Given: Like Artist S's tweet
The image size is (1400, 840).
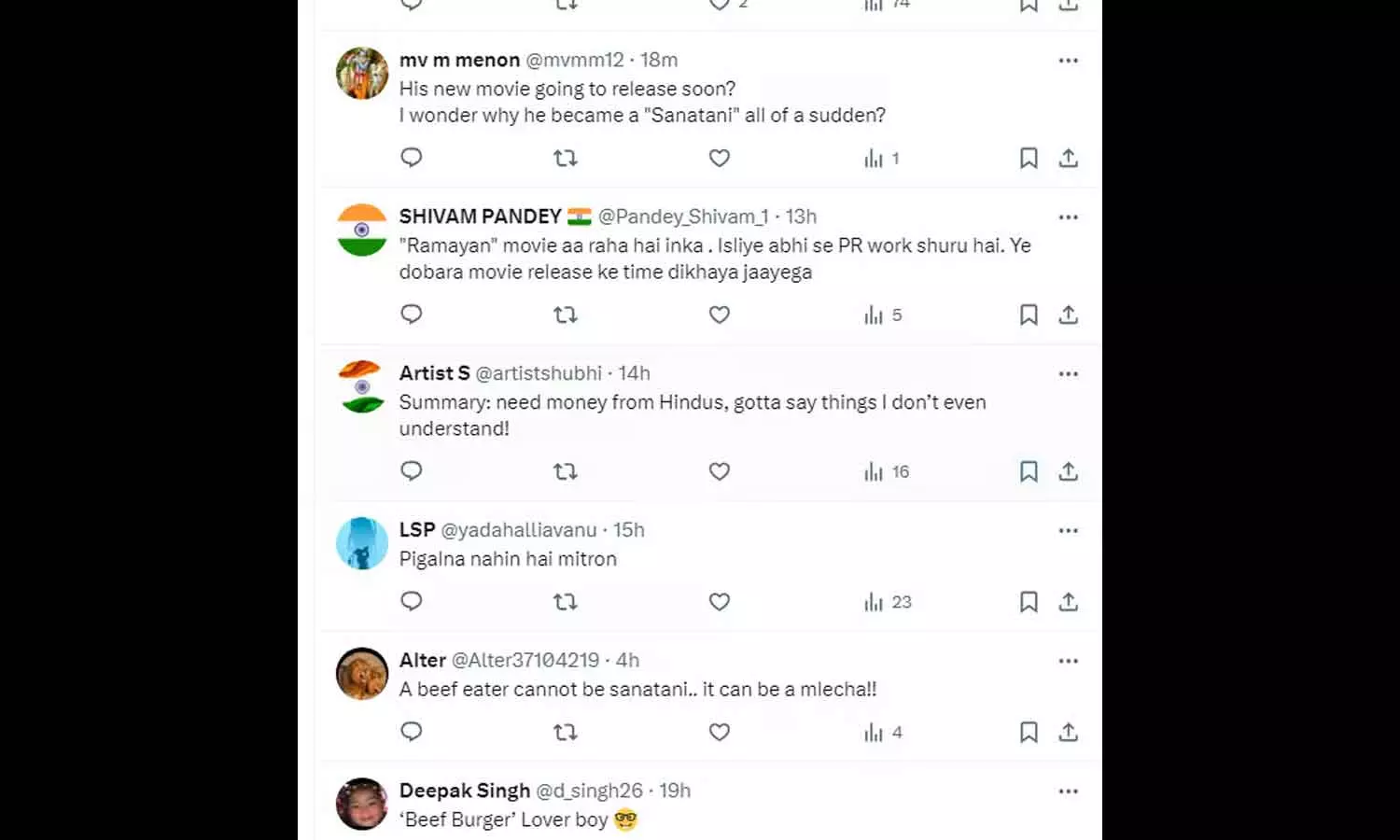Looking at the screenshot, I should pyautogui.click(x=719, y=471).
